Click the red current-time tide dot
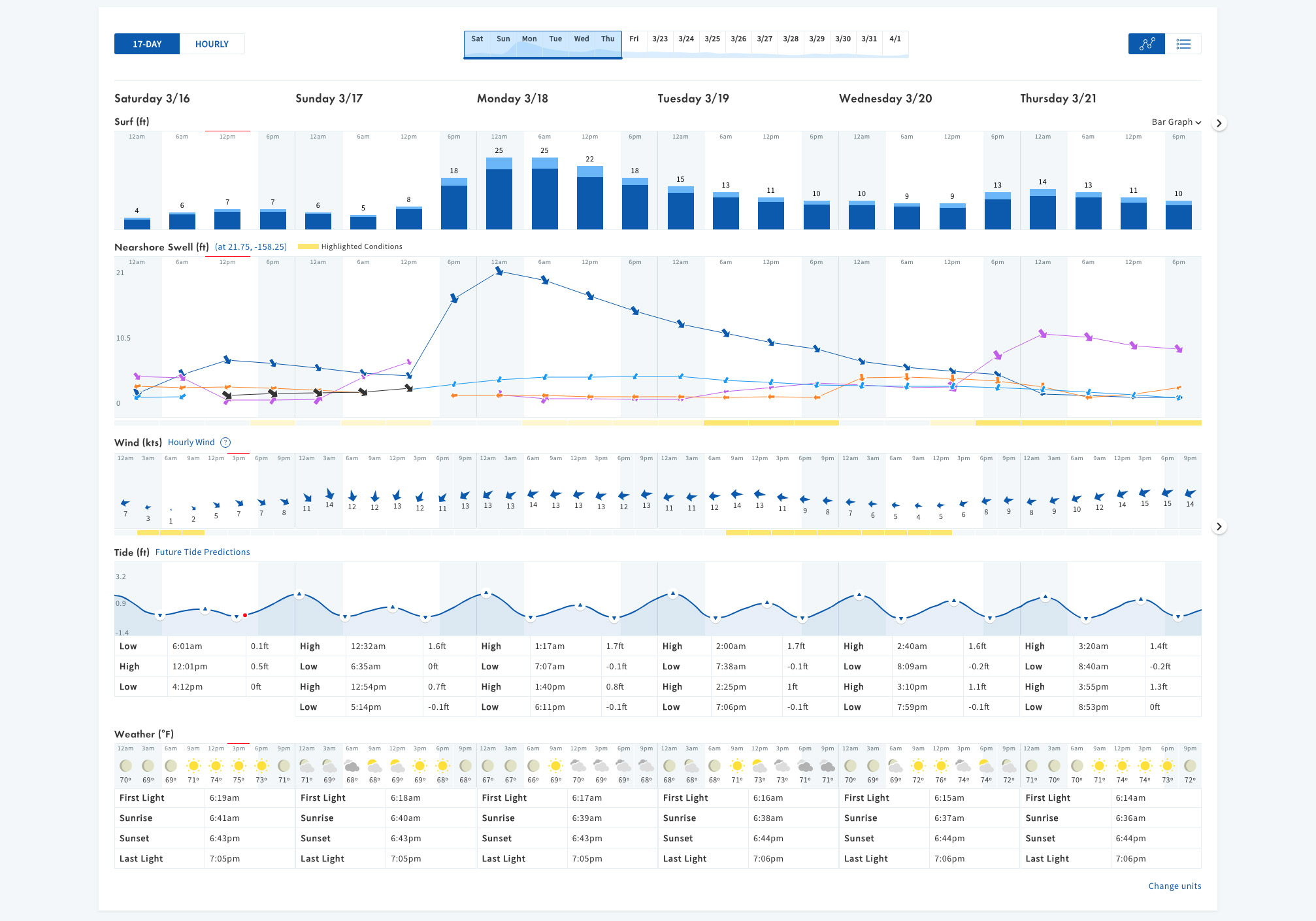Screen dimensions: 1316x921 click(x=245, y=615)
